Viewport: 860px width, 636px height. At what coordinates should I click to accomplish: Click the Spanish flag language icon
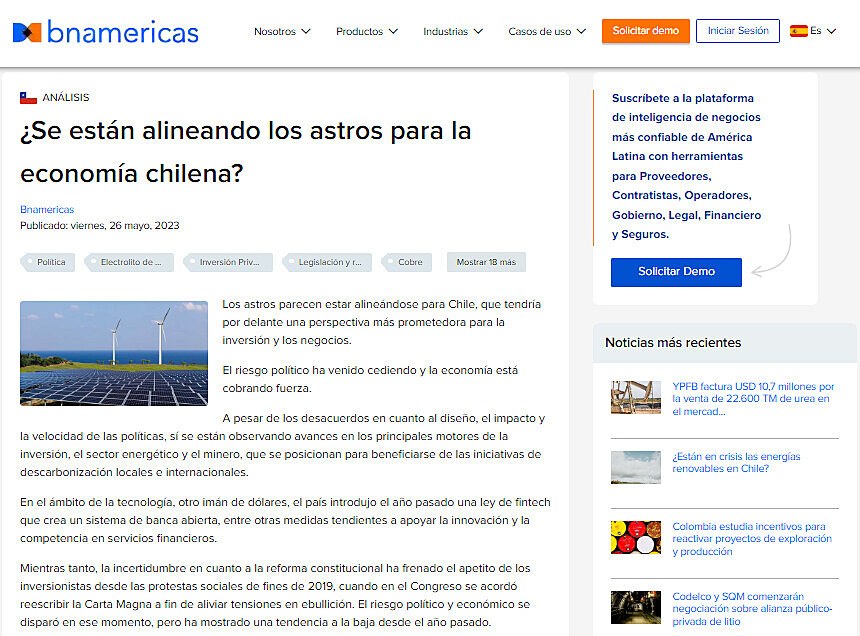click(798, 31)
